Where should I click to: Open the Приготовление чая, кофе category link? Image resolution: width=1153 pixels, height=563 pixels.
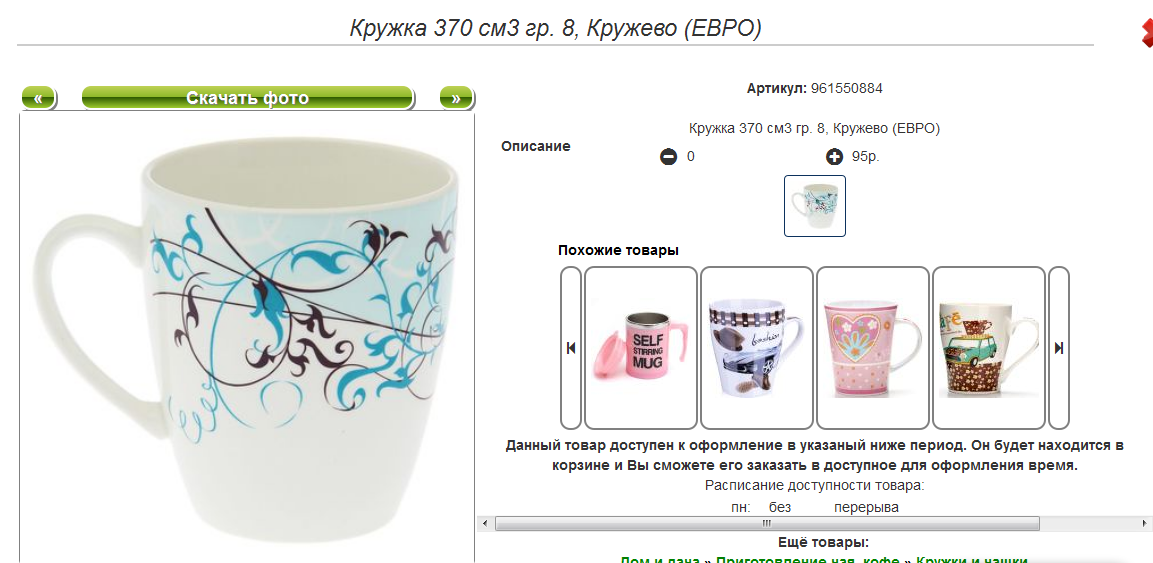click(808, 561)
